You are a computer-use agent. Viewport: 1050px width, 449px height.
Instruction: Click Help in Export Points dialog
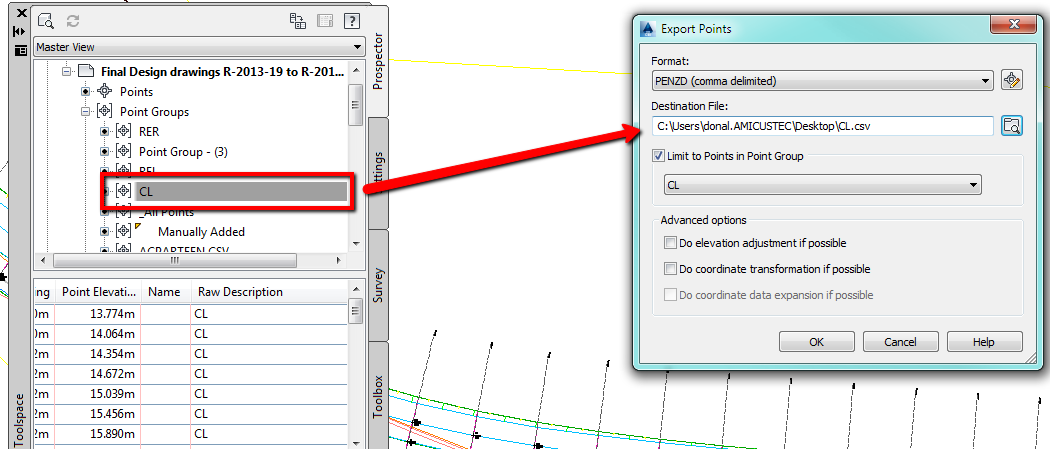point(984,341)
